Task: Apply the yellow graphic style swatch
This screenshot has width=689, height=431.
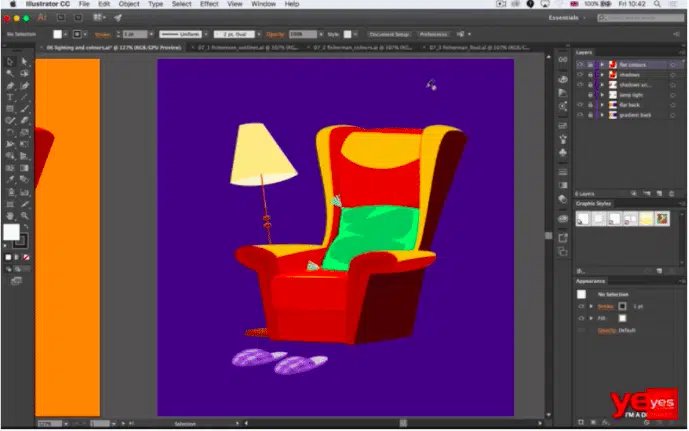Action: click(x=646, y=218)
